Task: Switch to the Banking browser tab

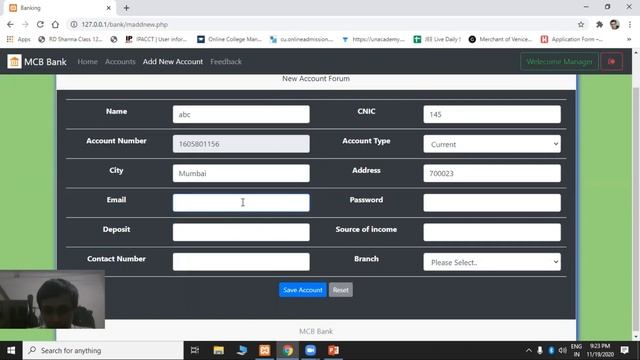Action: (x=60, y=8)
